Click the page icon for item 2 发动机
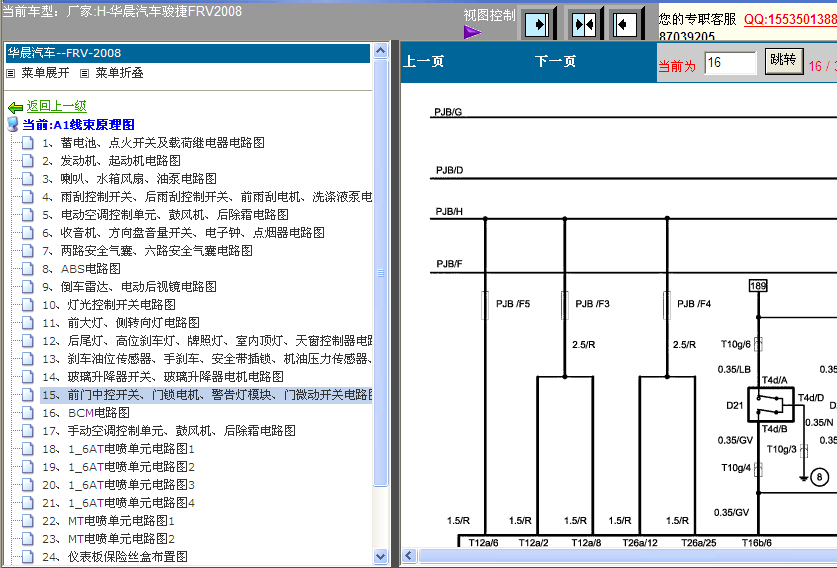 pyautogui.click(x=28, y=161)
